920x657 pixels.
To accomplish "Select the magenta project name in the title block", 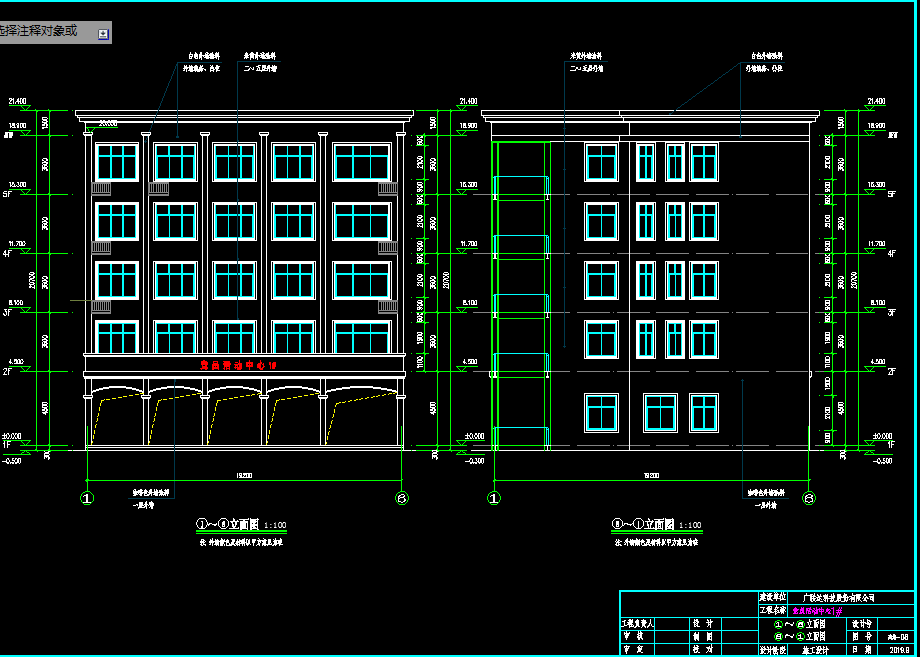I will coord(819,609).
